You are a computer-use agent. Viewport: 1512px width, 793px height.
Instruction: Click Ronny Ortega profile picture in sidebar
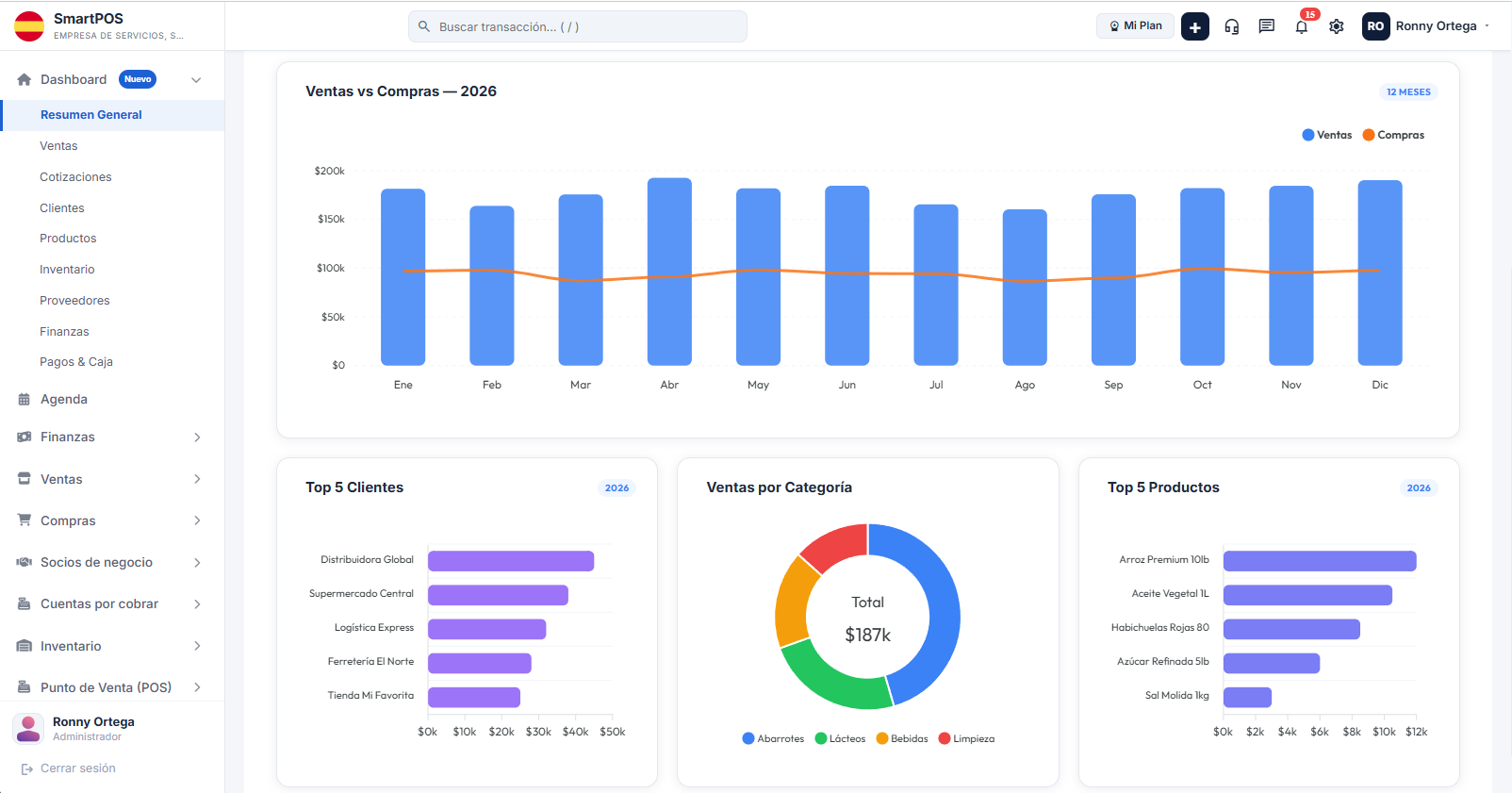click(28, 728)
